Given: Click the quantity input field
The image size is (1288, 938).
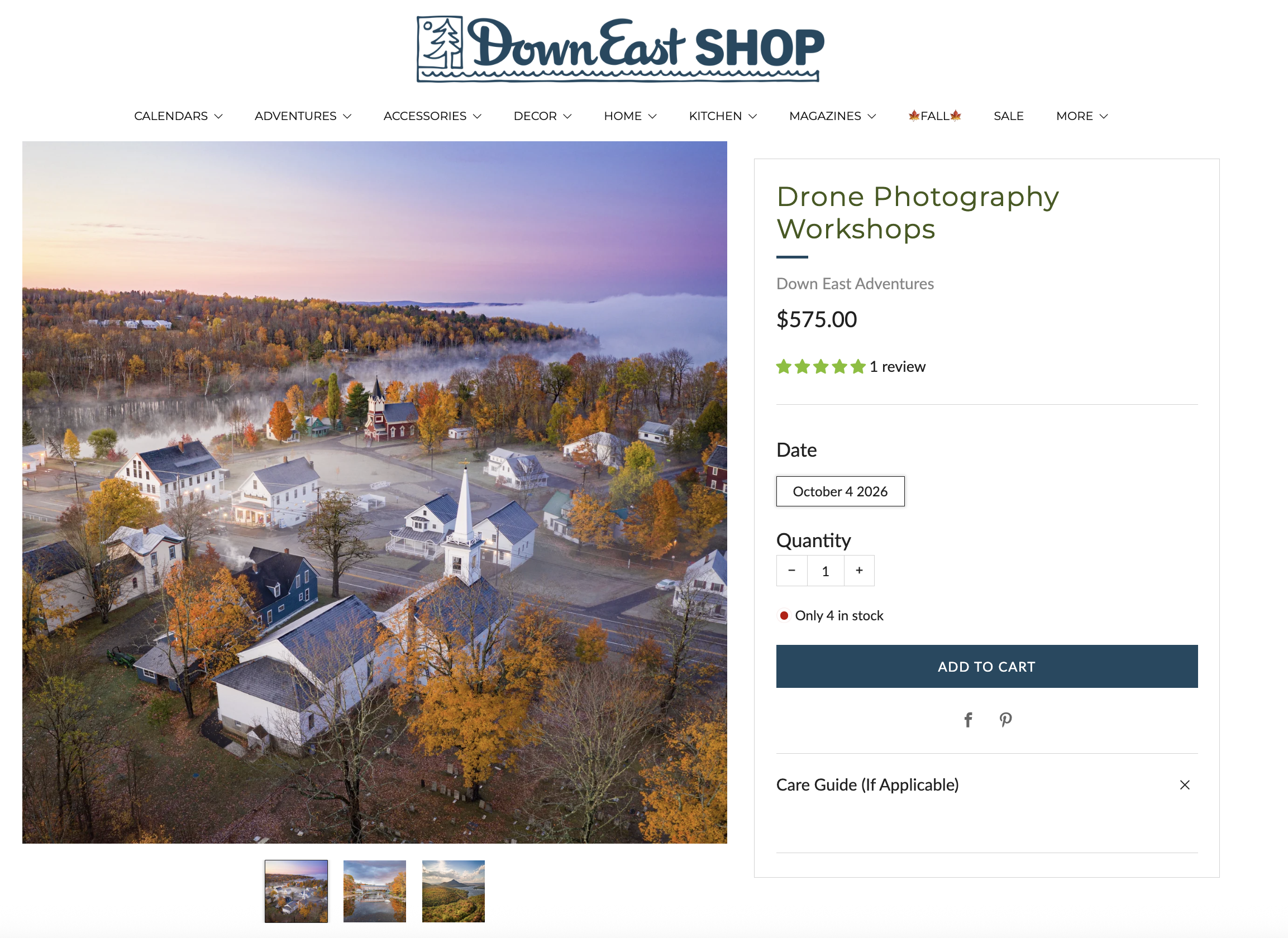Looking at the screenshot, I should coord(825,571).
